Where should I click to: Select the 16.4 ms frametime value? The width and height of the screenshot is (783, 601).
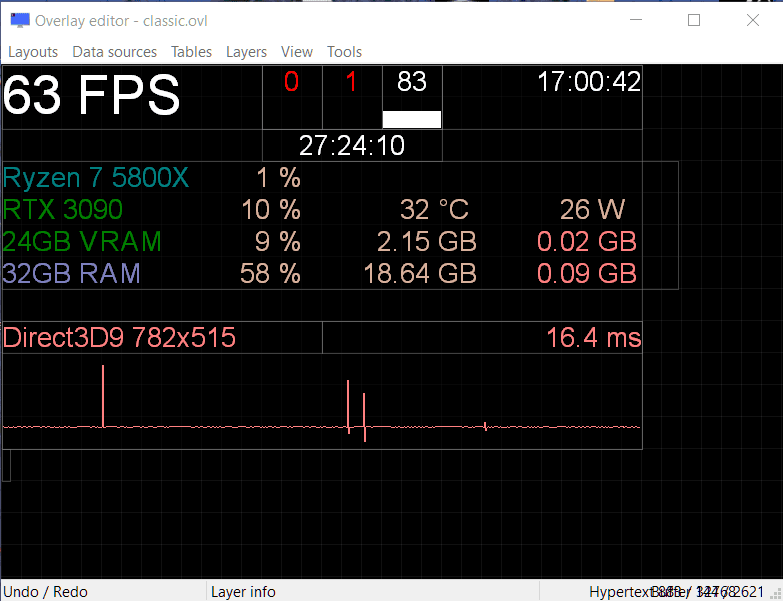[x=594, y=337]
